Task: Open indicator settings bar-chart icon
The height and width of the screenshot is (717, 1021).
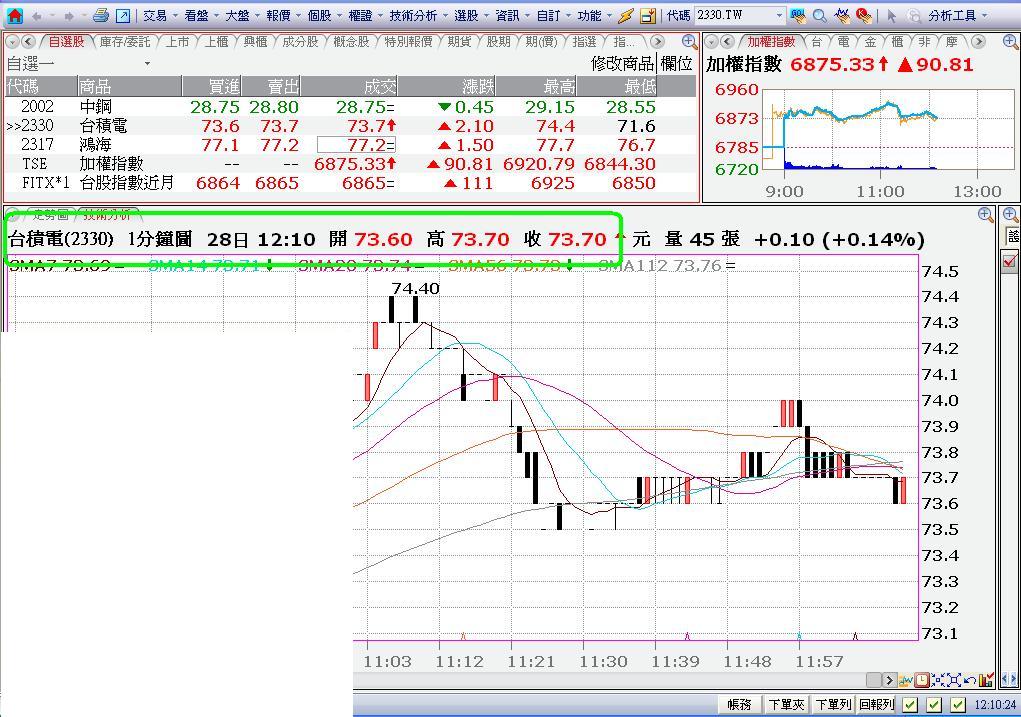Action: [x=986, y=681]
